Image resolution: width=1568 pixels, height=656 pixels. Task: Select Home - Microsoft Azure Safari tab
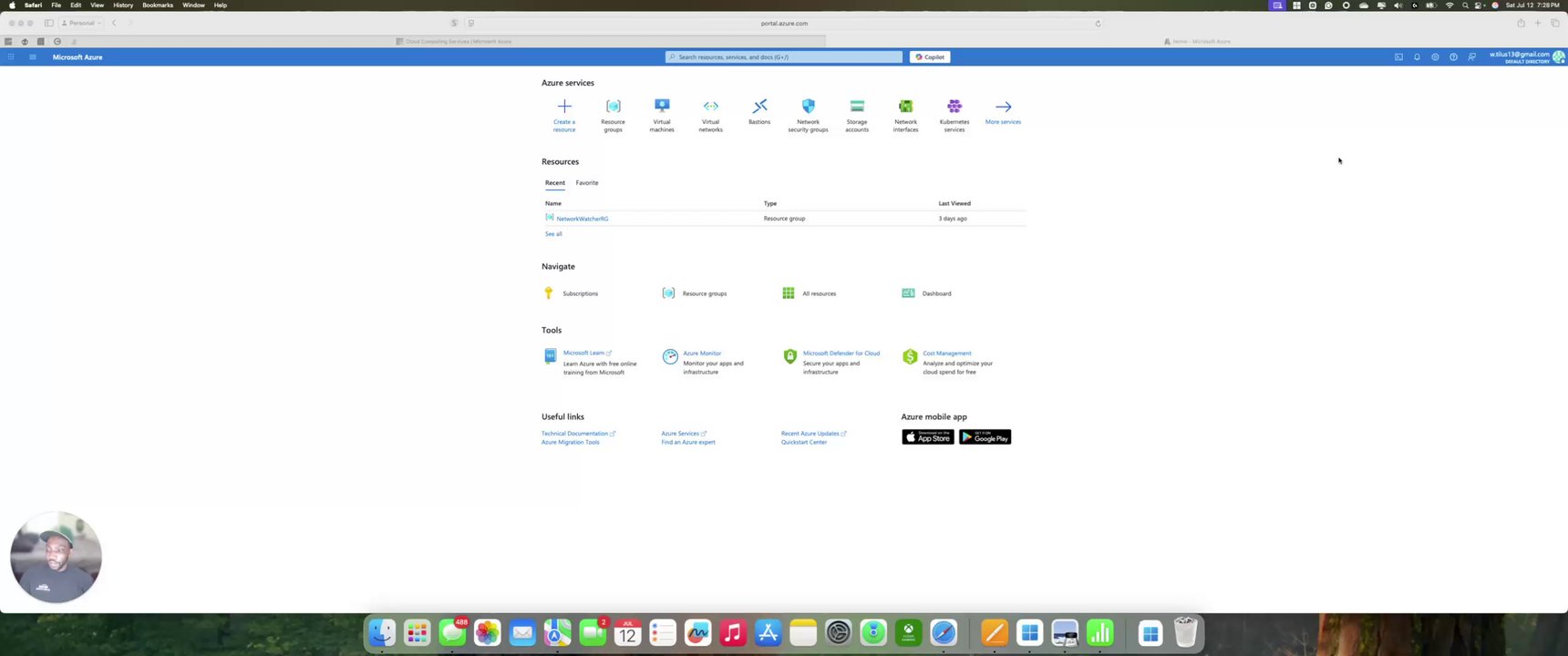tap(1197, 41)
